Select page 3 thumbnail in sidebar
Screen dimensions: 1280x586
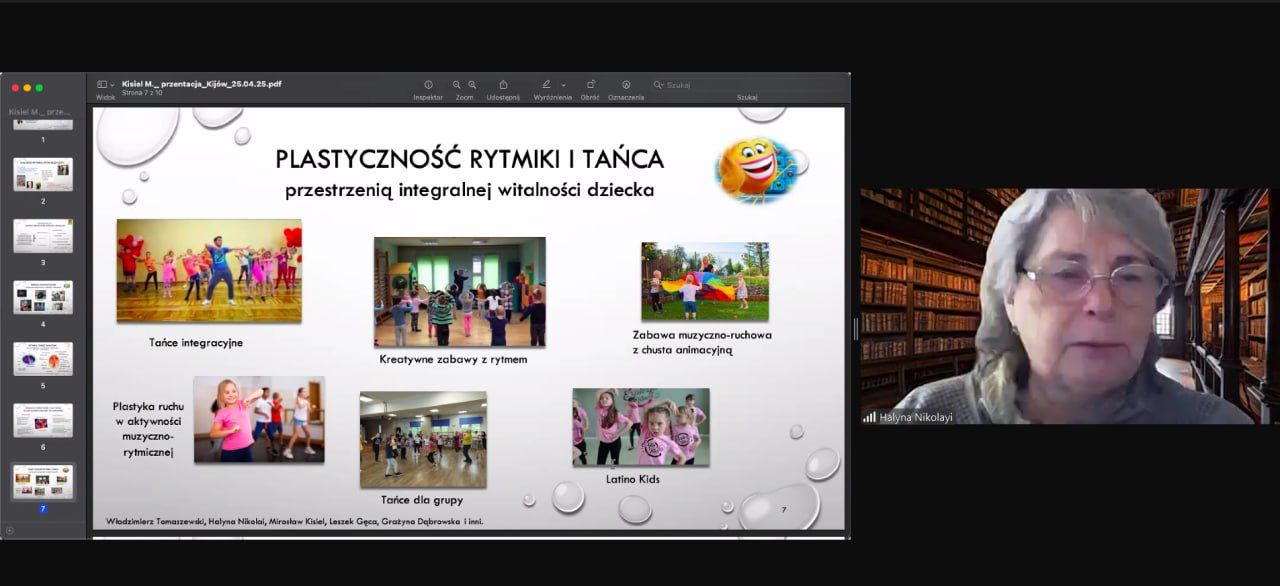(x=43, y=236)
